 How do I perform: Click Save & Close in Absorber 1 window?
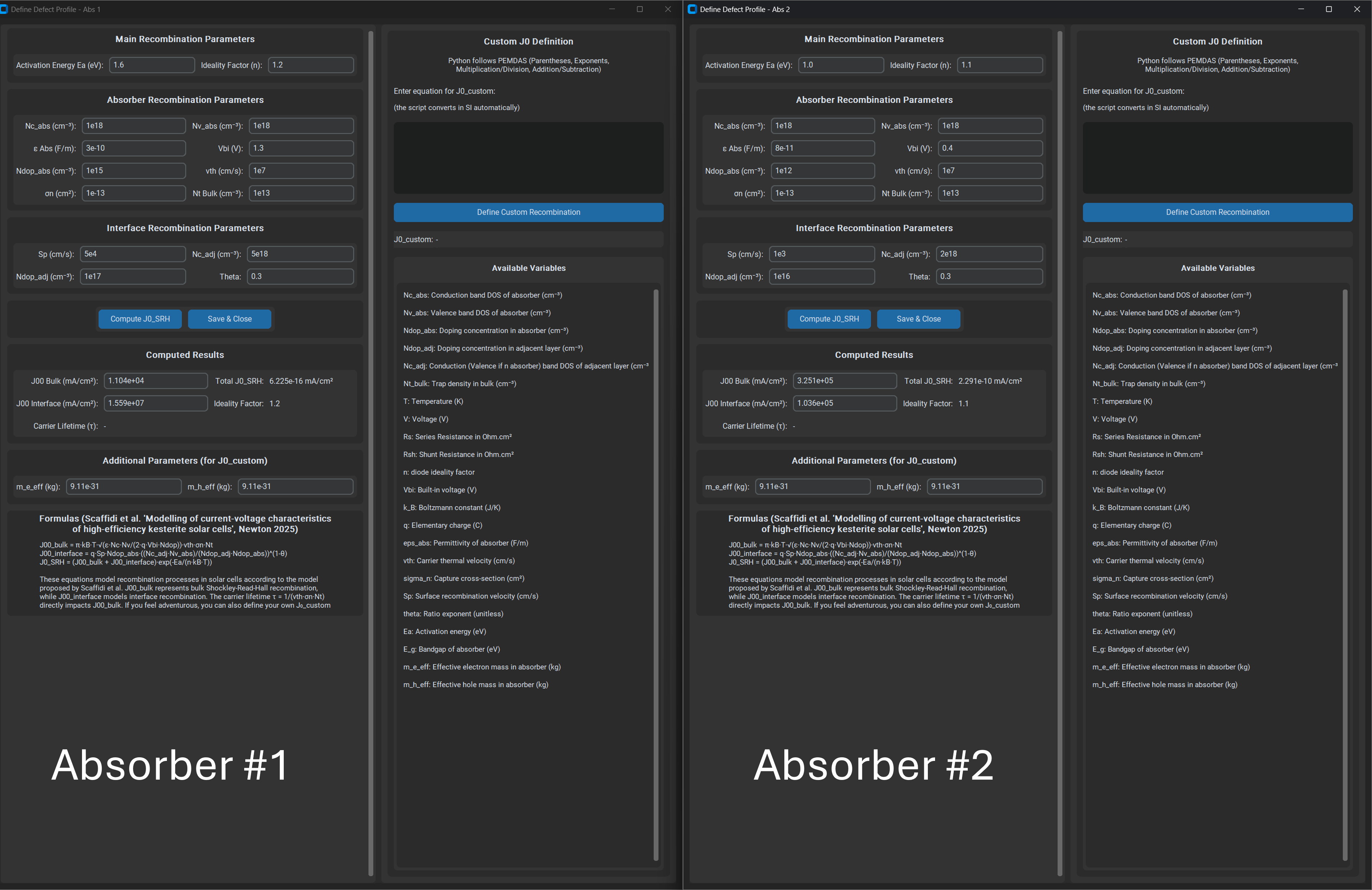(x=229, y=319)
